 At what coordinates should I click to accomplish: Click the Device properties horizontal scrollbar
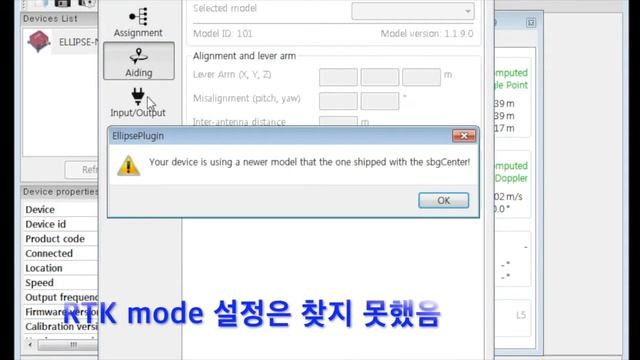pyautogui.click(x=68, y=345)
